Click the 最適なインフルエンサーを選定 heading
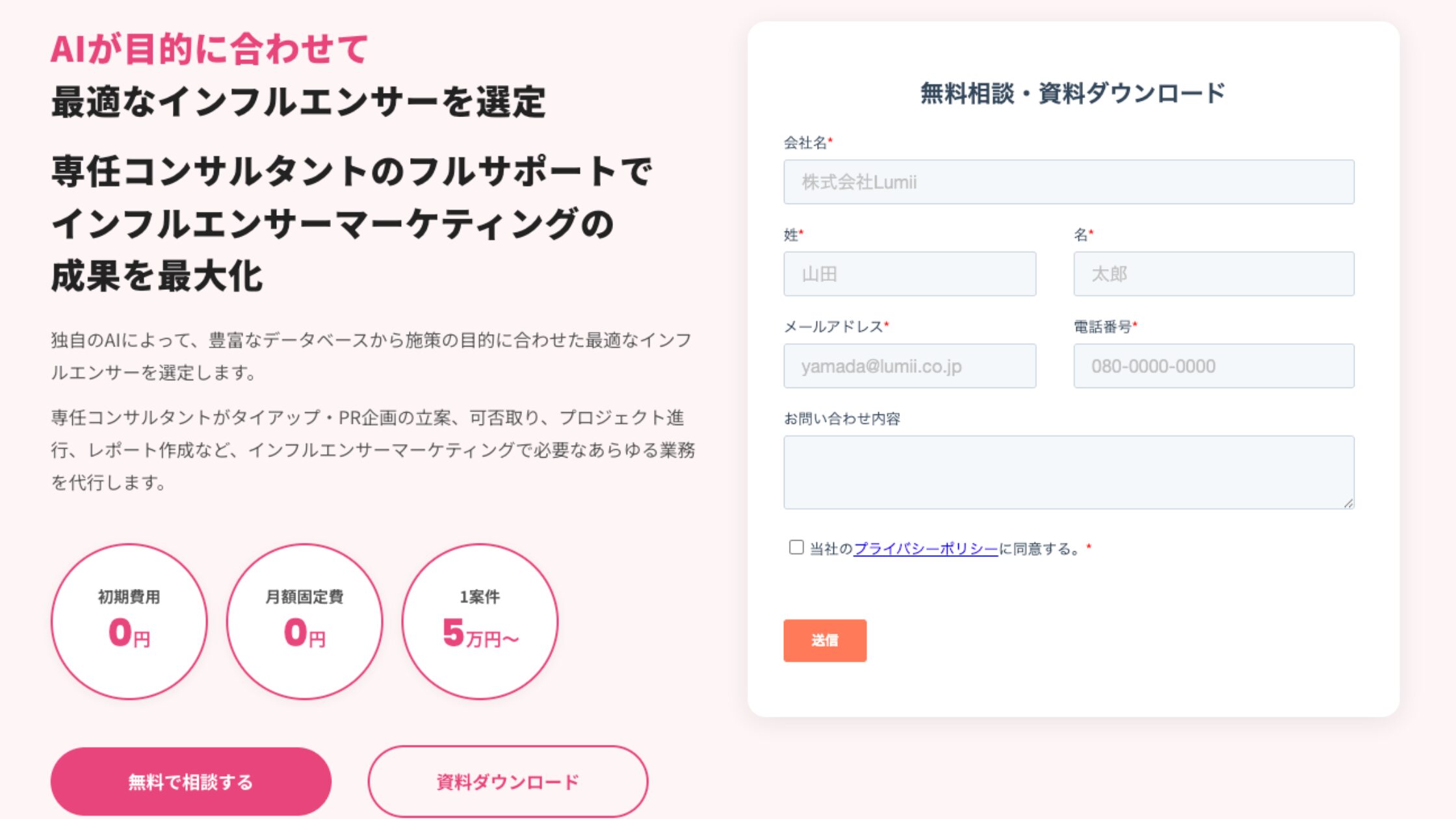This screenshot has width=1456, height=819. click(x=298, y=102)
